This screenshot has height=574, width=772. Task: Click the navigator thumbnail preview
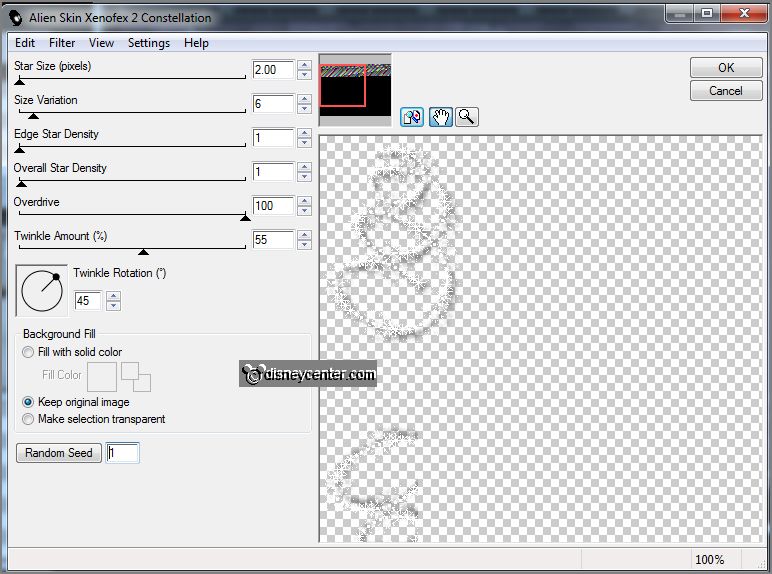click(x=355, y=90)
